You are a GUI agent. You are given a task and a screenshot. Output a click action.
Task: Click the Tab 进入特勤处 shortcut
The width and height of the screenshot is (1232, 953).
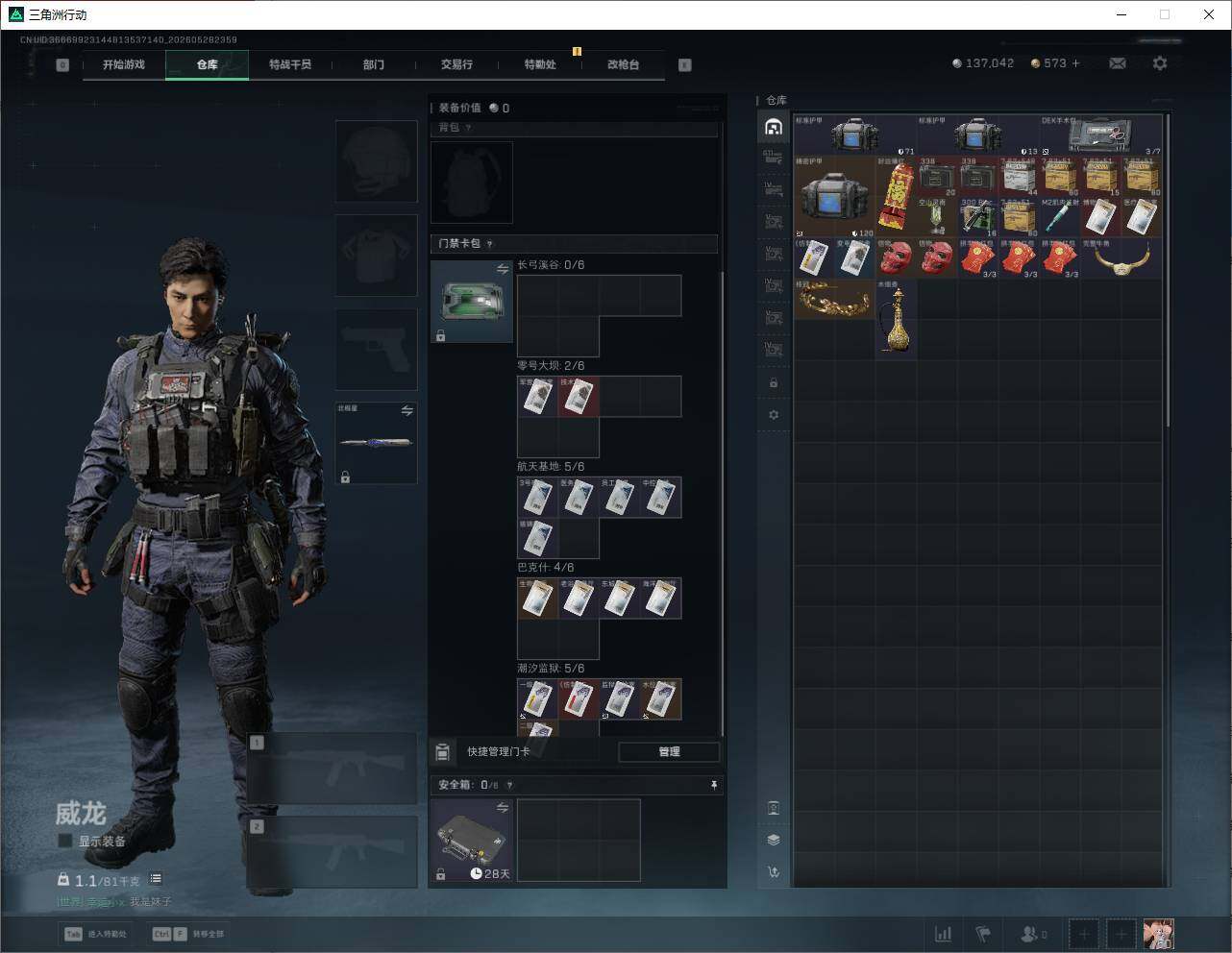(x=95, y=934)
